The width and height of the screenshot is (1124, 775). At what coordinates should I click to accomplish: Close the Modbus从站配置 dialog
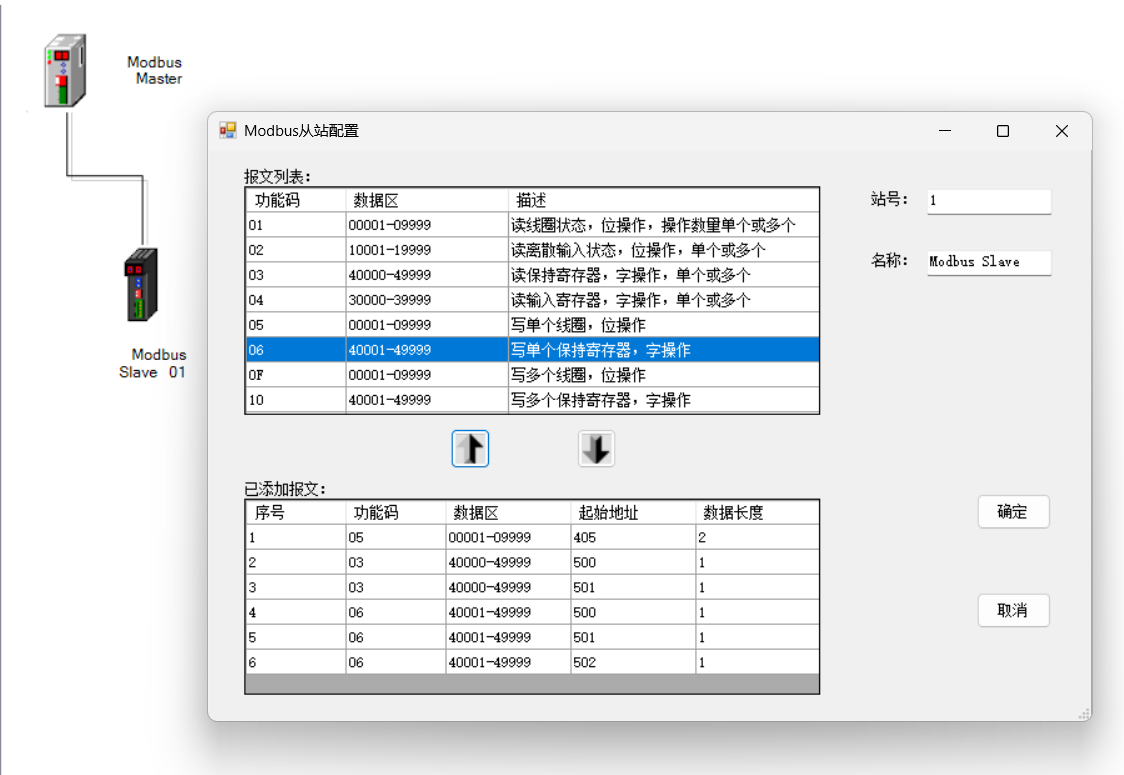(x=1061, y=131)
